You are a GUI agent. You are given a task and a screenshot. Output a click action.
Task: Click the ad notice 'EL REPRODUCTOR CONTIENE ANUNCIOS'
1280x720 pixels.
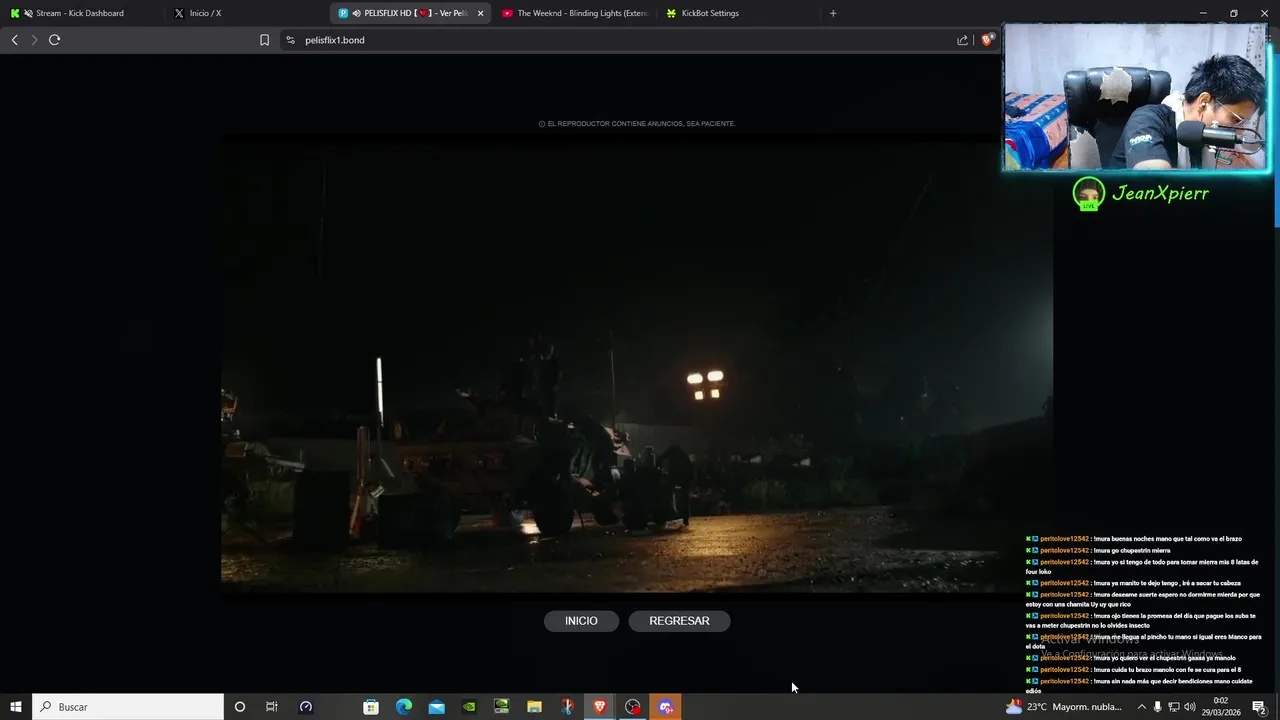pyautogui.click(x=637, y=124)
